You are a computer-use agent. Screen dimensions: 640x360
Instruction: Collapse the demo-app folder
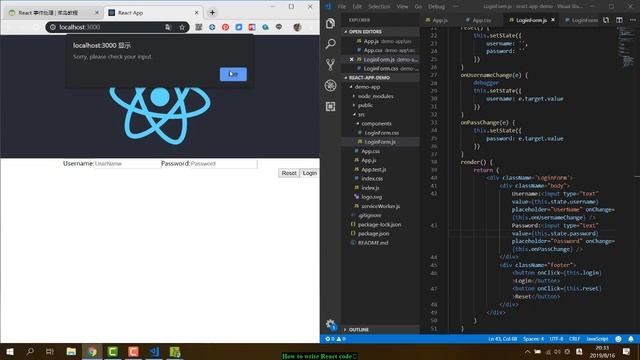tap(366, 87)
